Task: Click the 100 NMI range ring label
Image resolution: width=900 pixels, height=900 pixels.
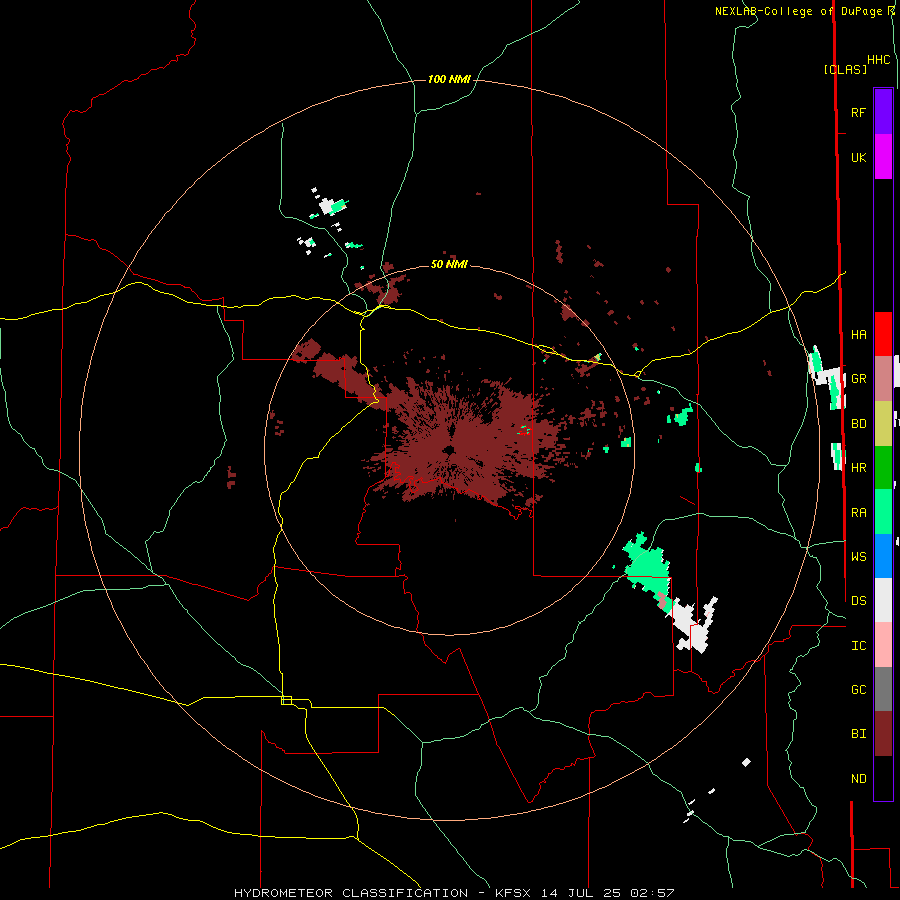Action: 449,79
